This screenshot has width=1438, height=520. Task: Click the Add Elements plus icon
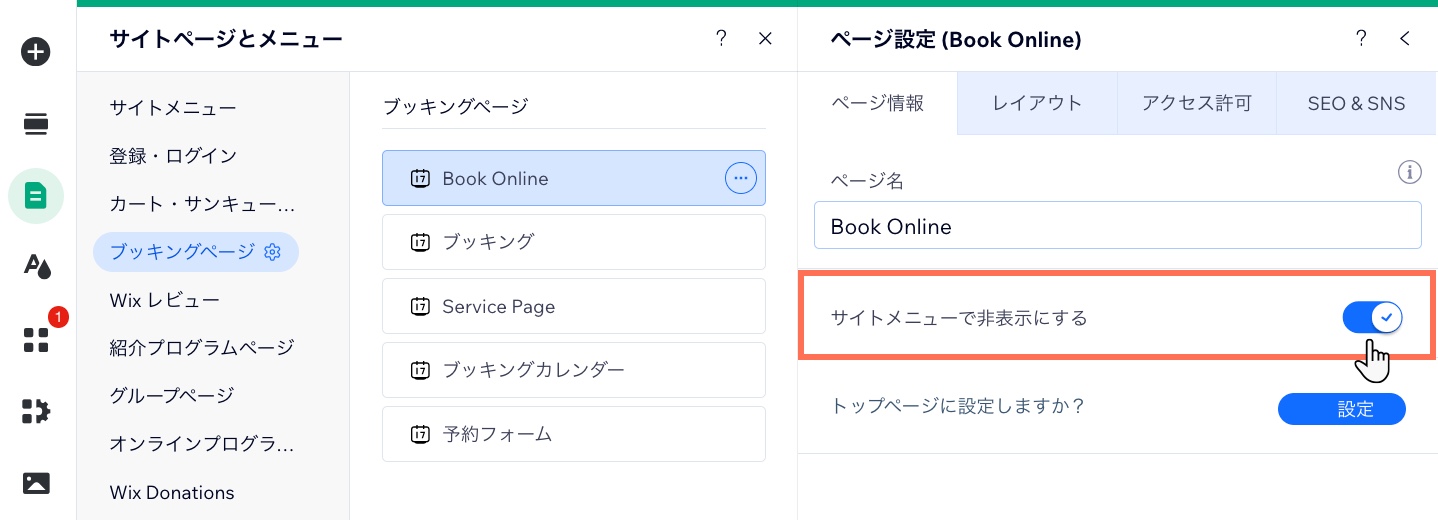(36, 52)
